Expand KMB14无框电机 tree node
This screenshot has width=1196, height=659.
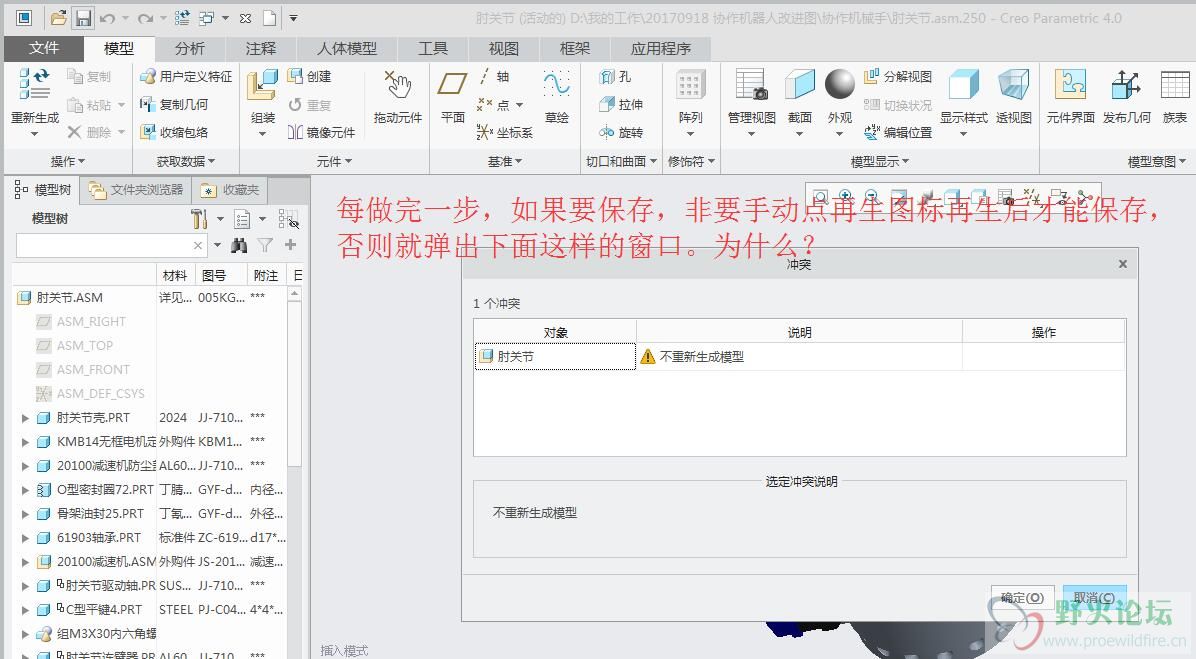tap(25, 442)
